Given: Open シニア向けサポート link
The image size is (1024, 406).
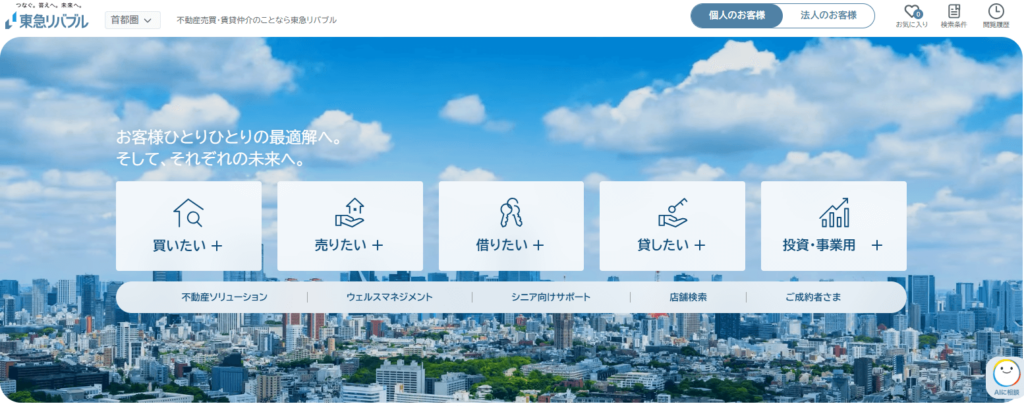Looking at the screenshot, I should (551, 297).
